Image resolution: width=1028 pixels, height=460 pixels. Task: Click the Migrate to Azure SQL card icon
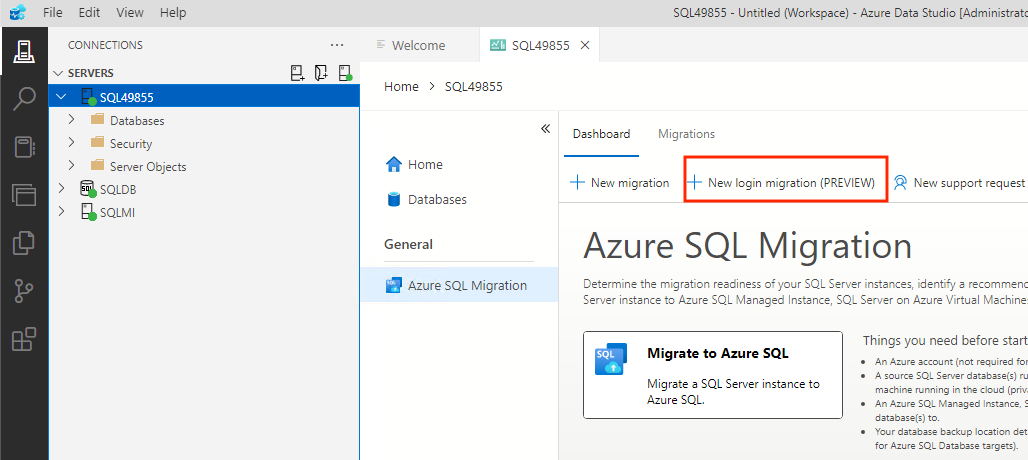pyautogui.click(x=611, y=359)
